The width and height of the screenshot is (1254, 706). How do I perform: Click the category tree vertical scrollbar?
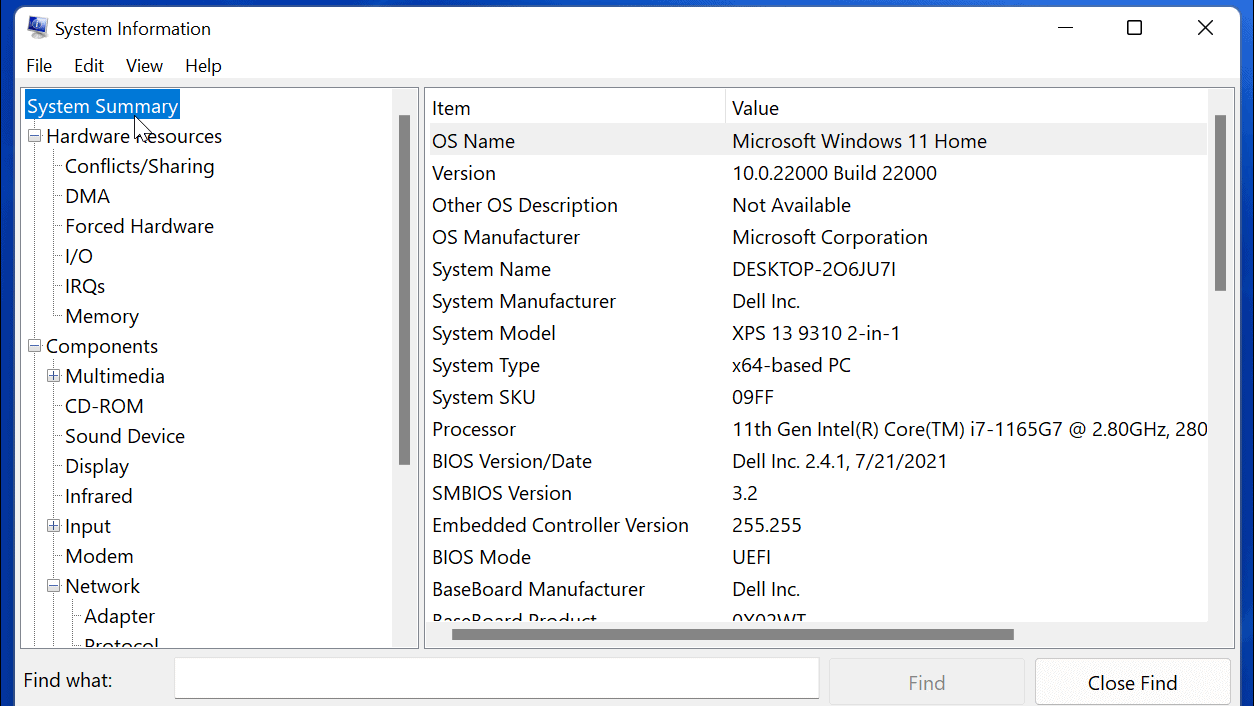[x=405, y=290]
